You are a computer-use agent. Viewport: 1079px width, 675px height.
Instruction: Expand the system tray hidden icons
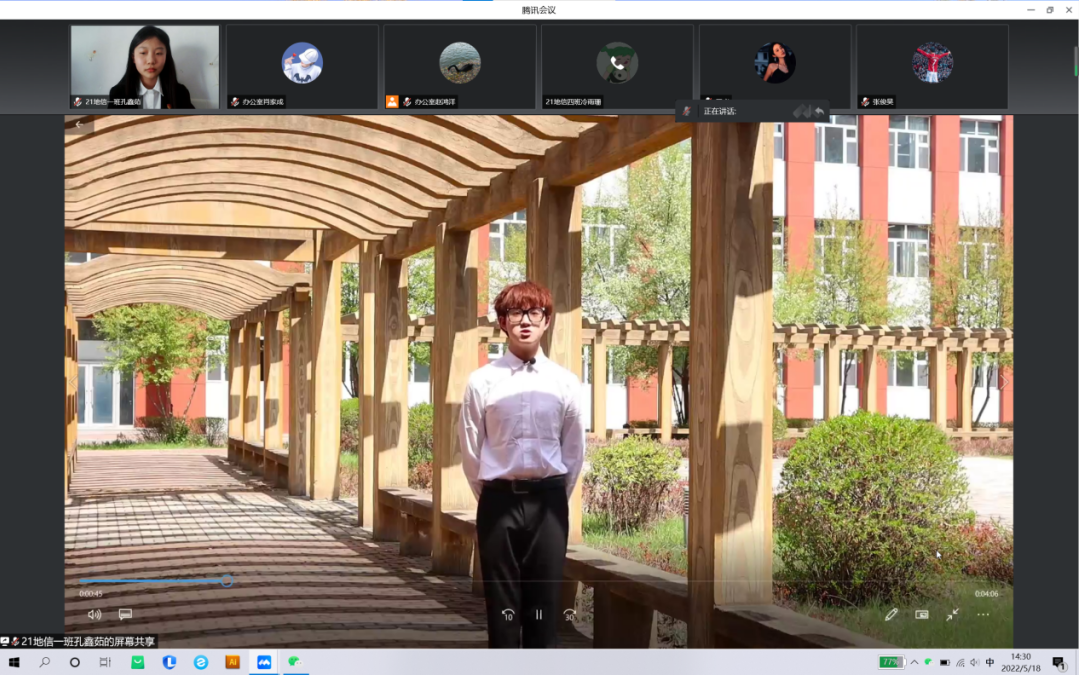point(914,662)
